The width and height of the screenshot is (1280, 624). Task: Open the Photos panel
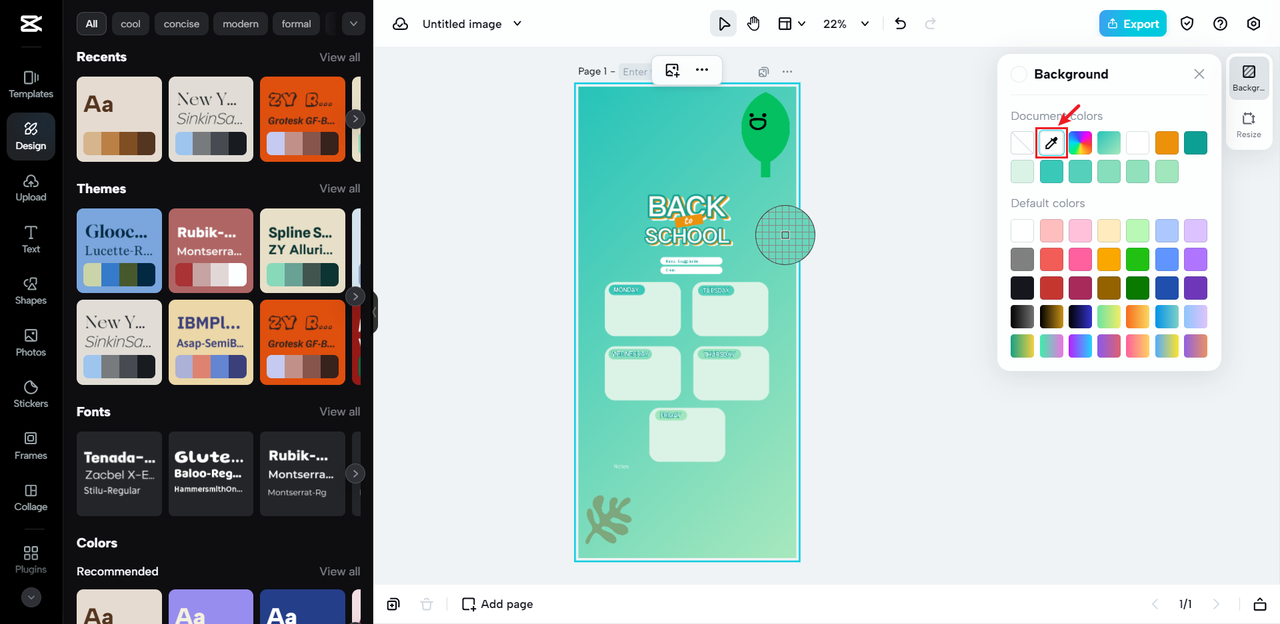[31, 343]
